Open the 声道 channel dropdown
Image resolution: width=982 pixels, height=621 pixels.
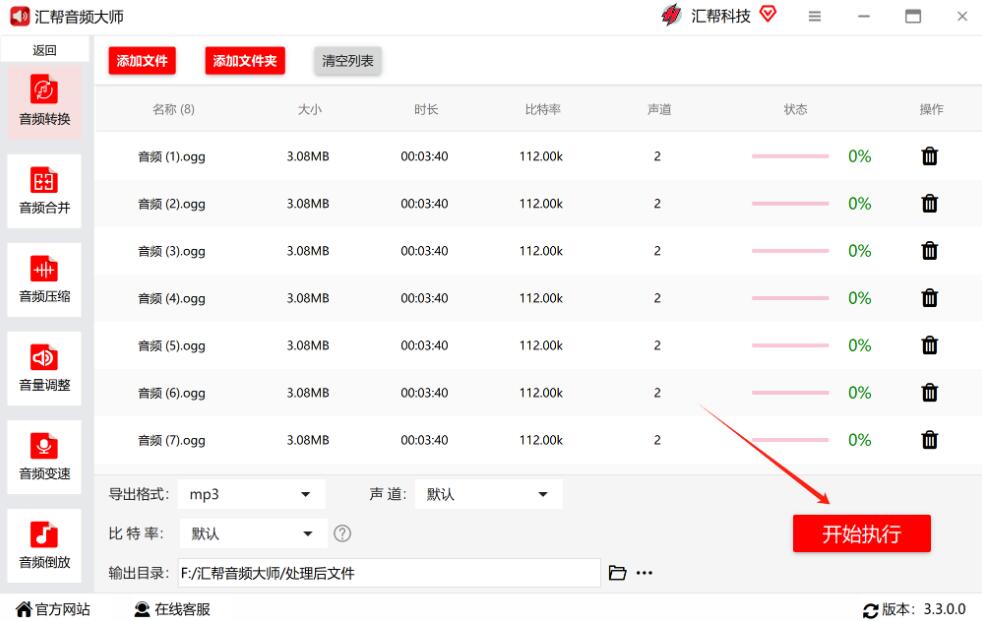488,494
